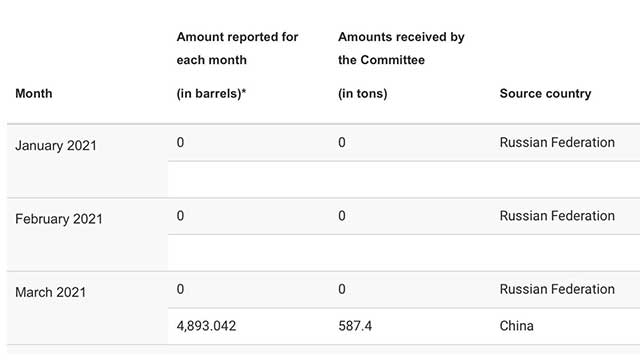Select the February 2021 row label
Viewport: 640px width, 360px height.
click(59, 219)
